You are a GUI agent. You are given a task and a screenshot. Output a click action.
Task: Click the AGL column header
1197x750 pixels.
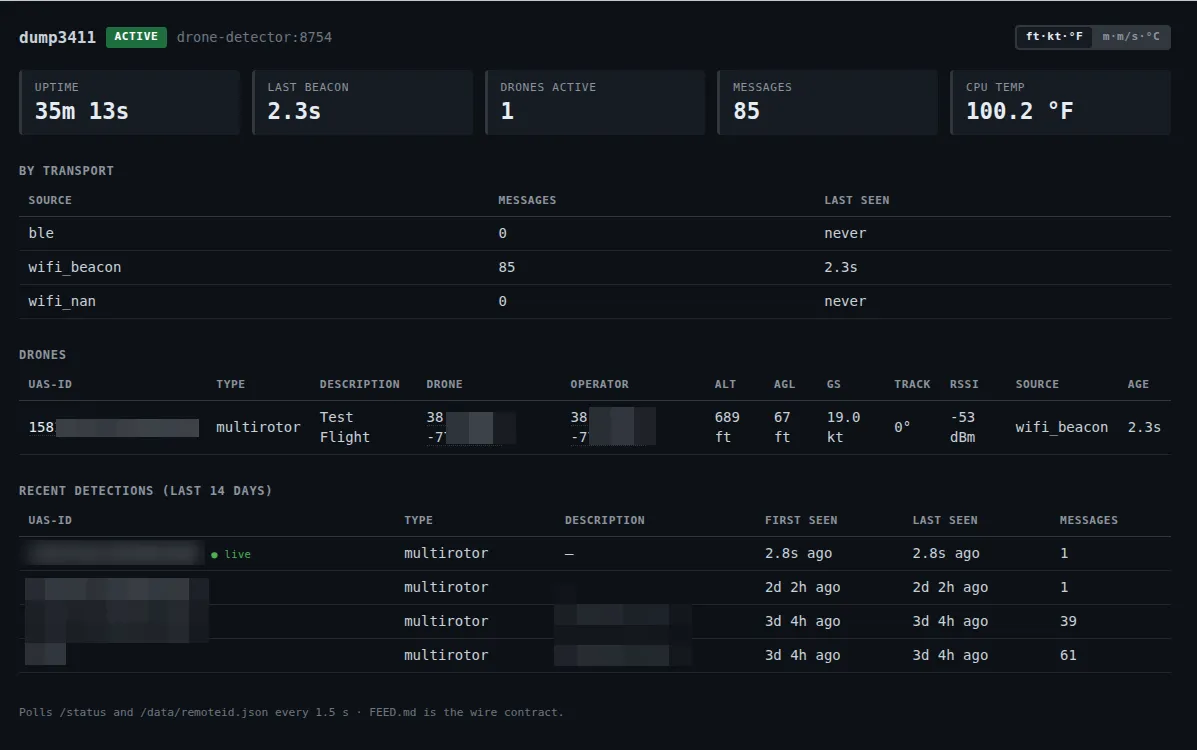[784, 384]
